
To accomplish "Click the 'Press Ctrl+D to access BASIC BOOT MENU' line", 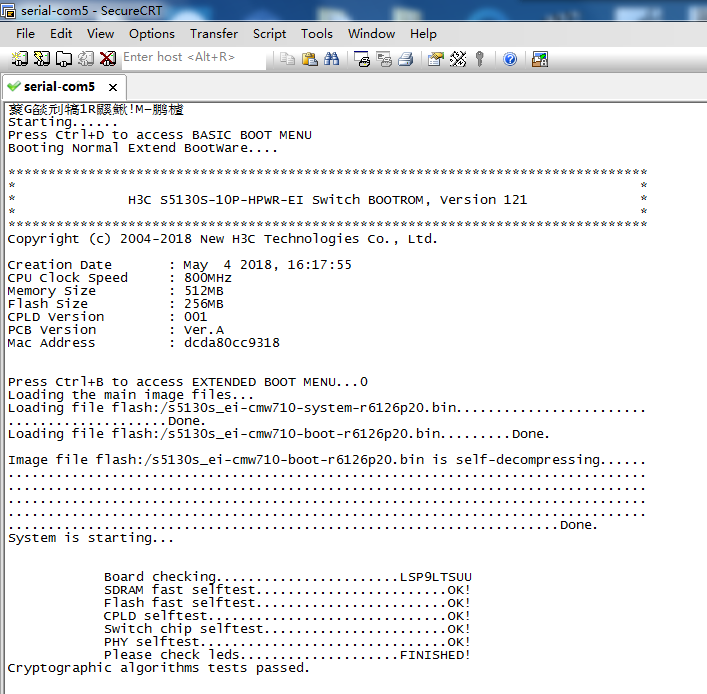I will tap(160, 135).
